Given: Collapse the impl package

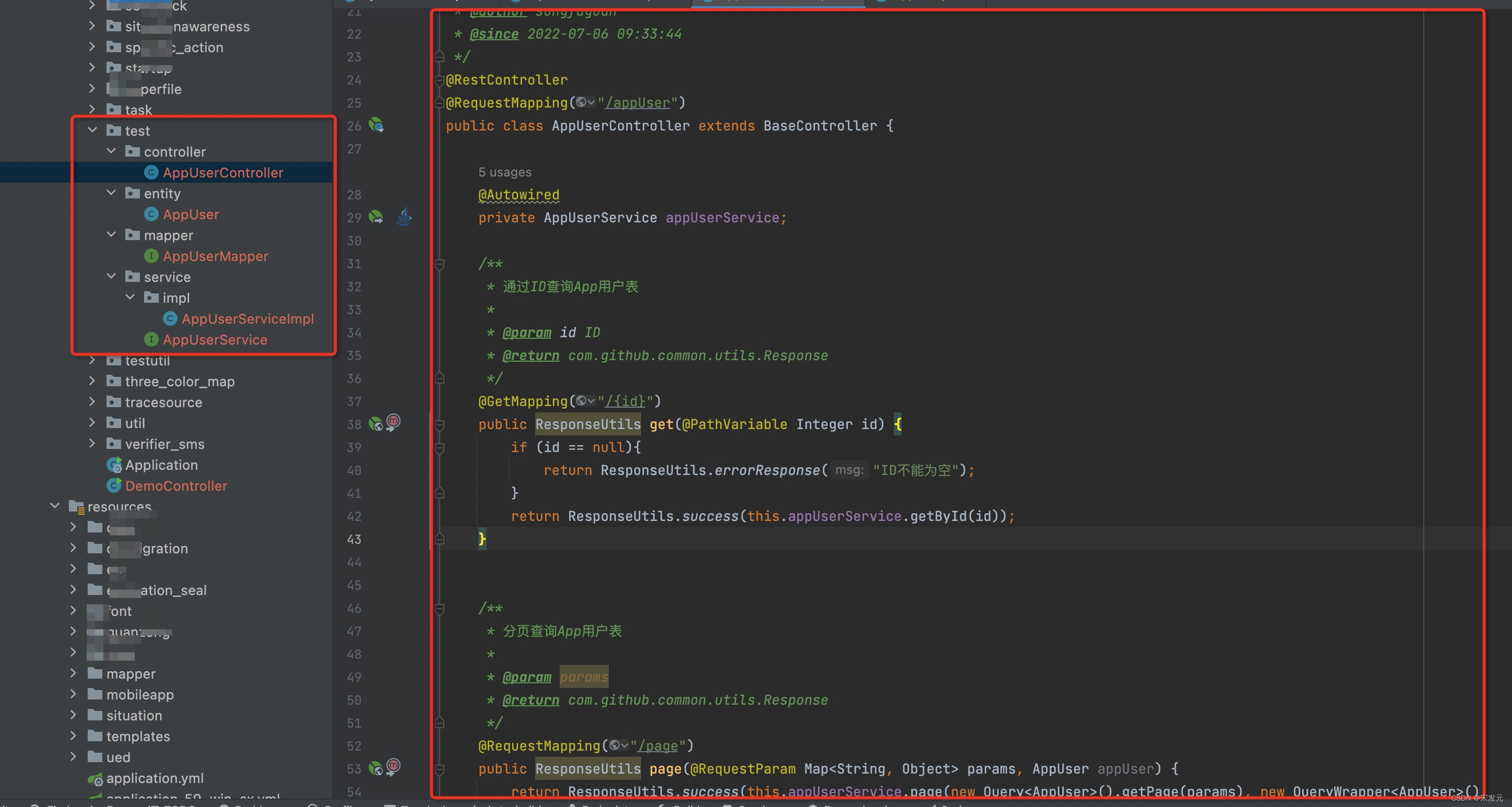Looking at the screenshot, I should click(x=131, y=297).
